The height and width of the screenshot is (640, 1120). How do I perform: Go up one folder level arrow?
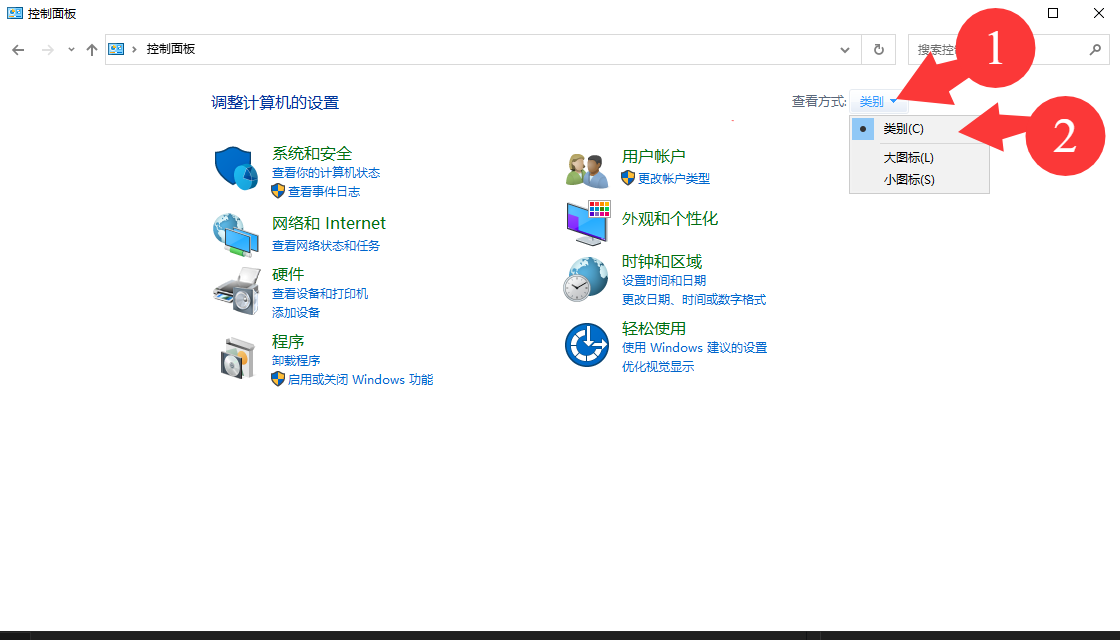tap(92, 50)
